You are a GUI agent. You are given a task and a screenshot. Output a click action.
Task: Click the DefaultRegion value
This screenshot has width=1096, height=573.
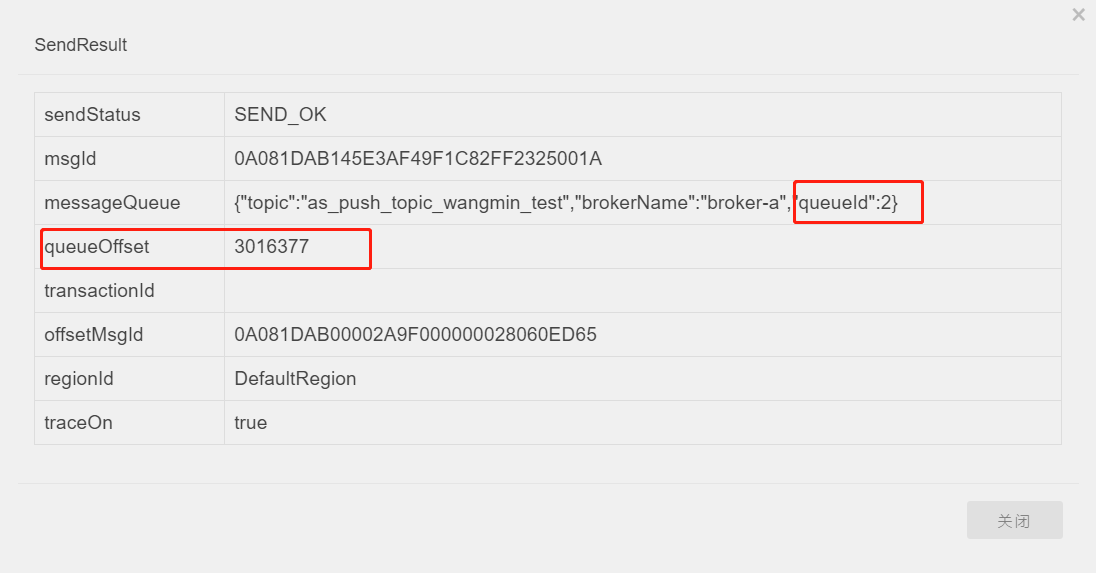point(295,379)
